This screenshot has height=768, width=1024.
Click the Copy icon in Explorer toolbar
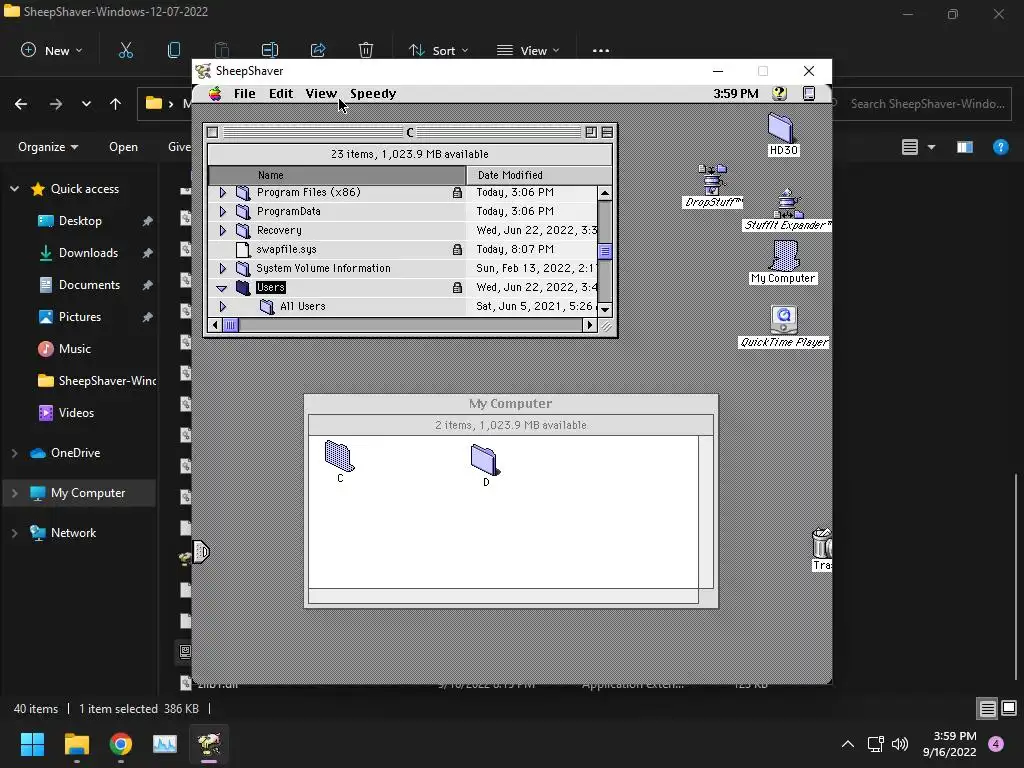coord(174,50)
